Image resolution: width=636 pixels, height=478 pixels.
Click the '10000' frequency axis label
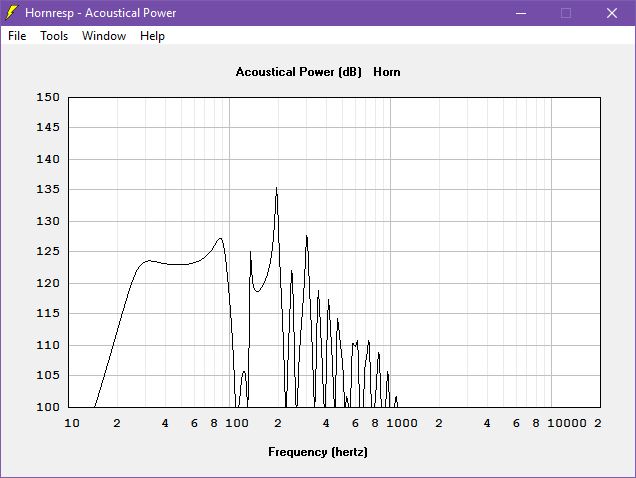567,423
